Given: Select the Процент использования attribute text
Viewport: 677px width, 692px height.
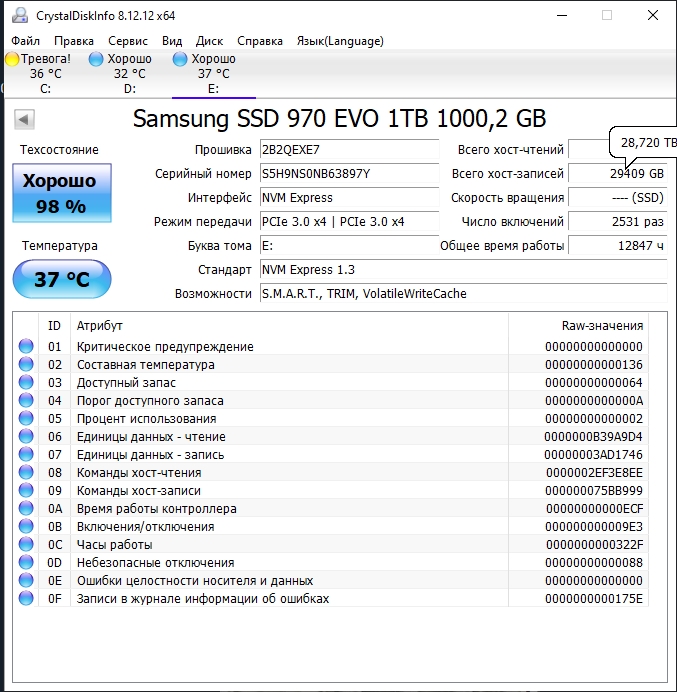Looking at the screenshot, I should (147, 419).
